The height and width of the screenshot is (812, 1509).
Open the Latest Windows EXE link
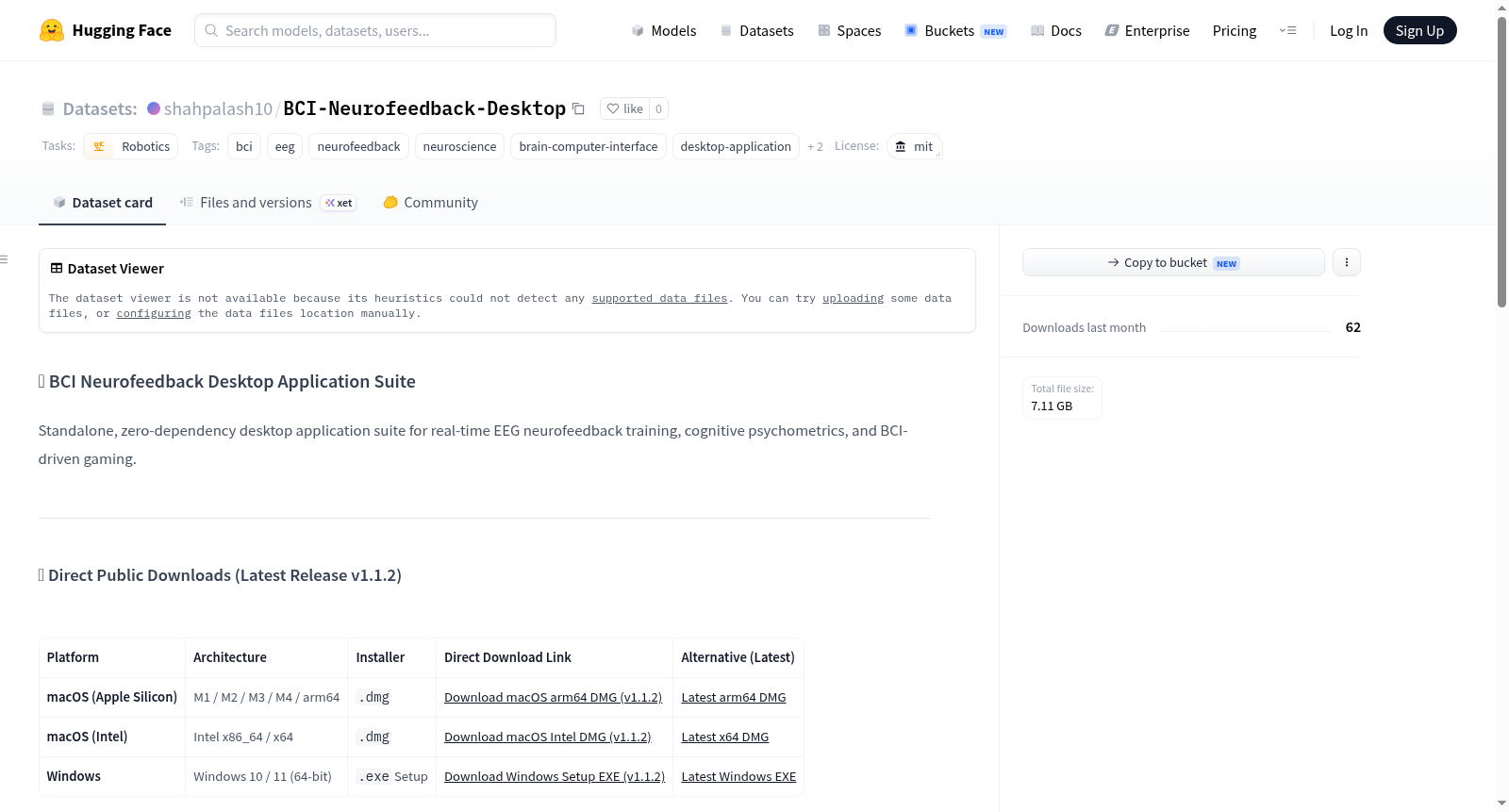click(738, 776)
